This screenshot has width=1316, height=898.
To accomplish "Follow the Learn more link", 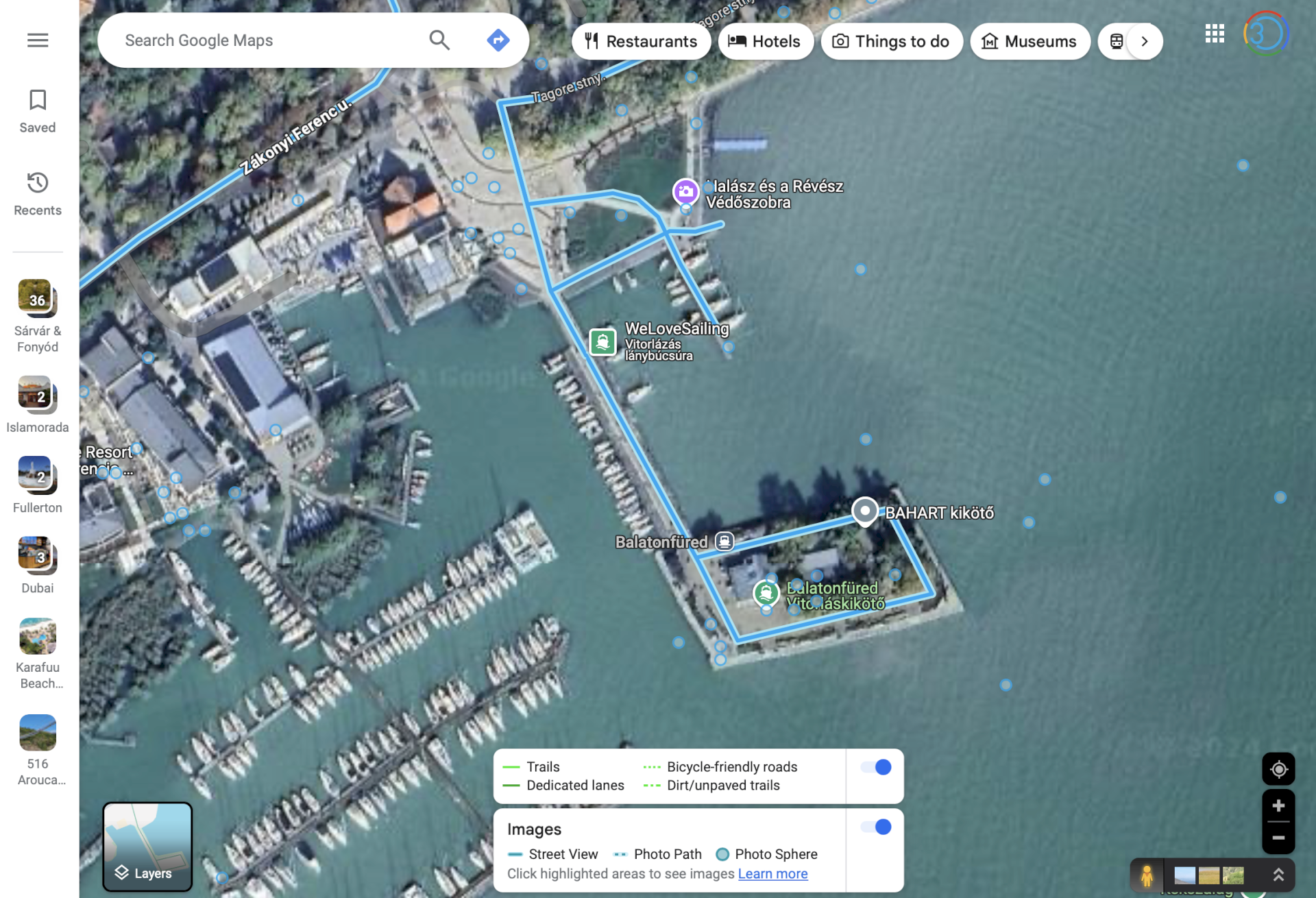I will pos(772,873).
